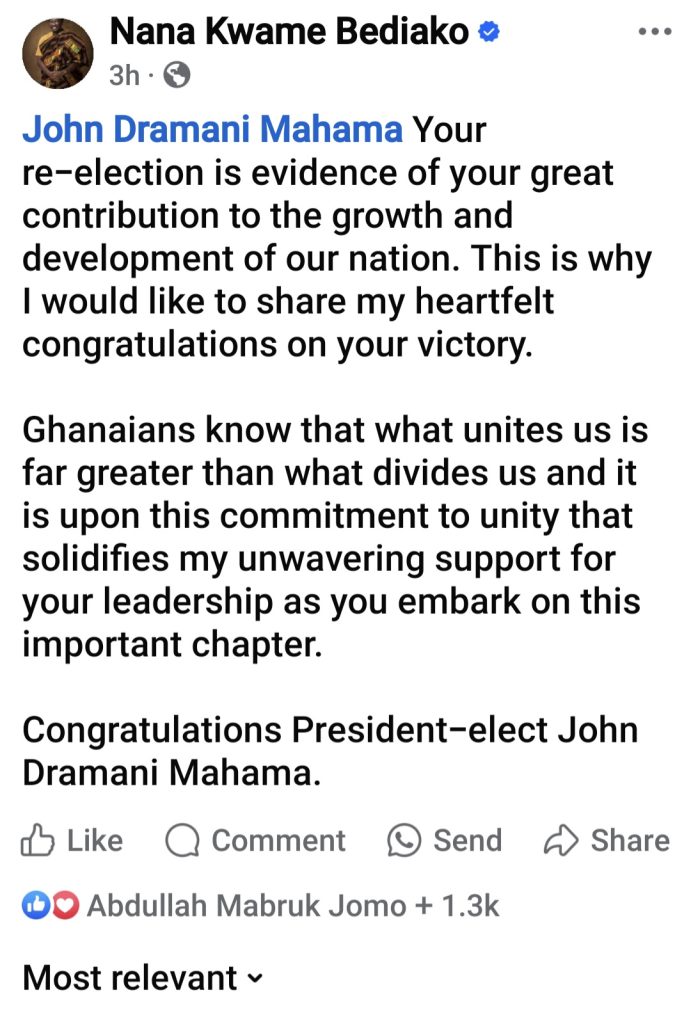Click the 3h post timestamp
The width and height of the screenshot is (691, 1024).
click(124, 76)
